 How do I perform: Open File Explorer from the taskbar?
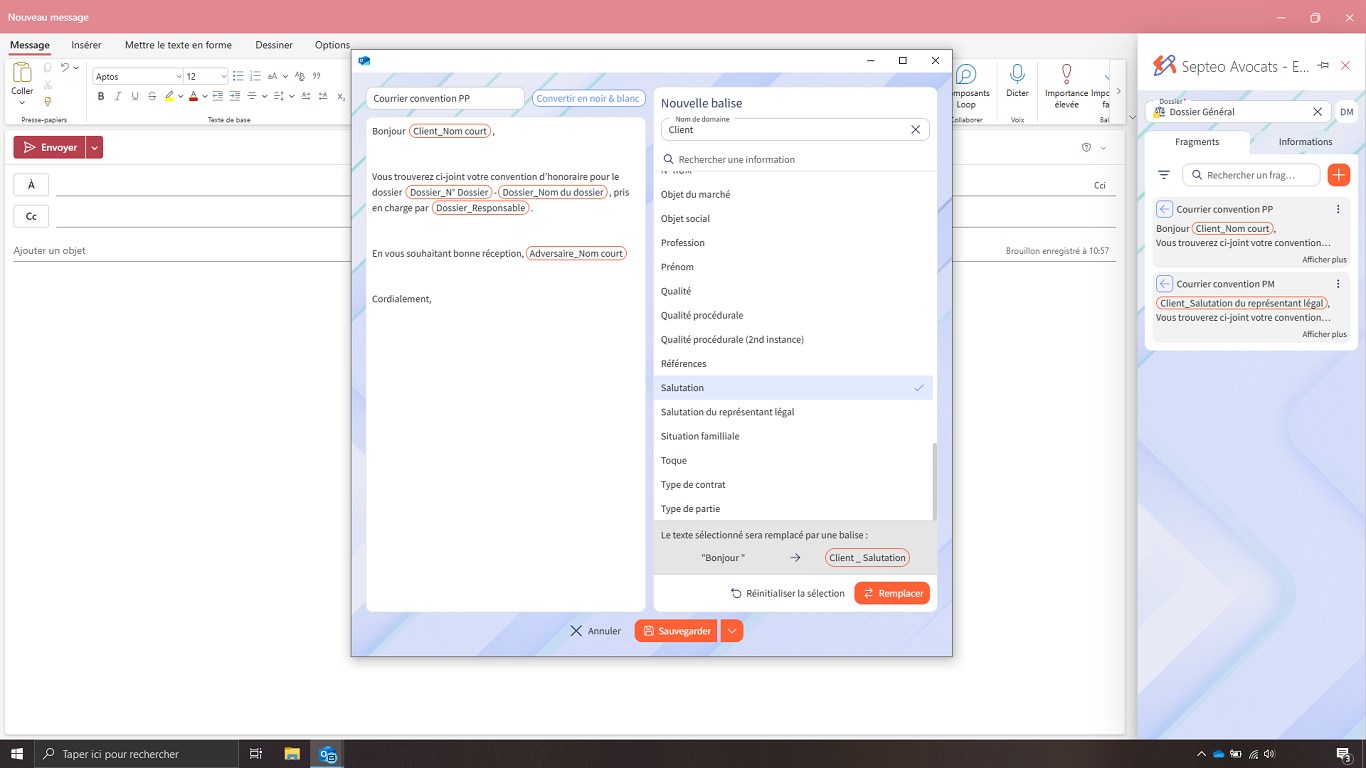[x=292, y=754]
